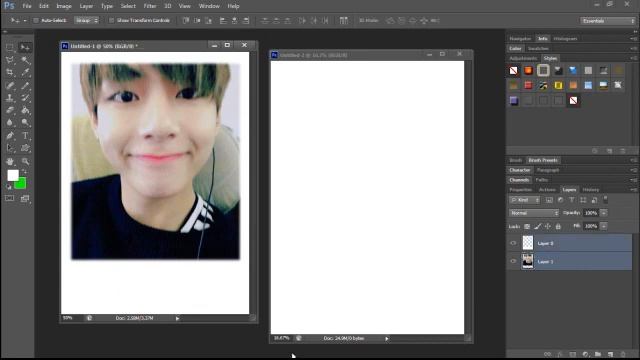This screenshot has height=360, width=640.
Task: Apply the yellow style swatch
Action: point(558,85)
